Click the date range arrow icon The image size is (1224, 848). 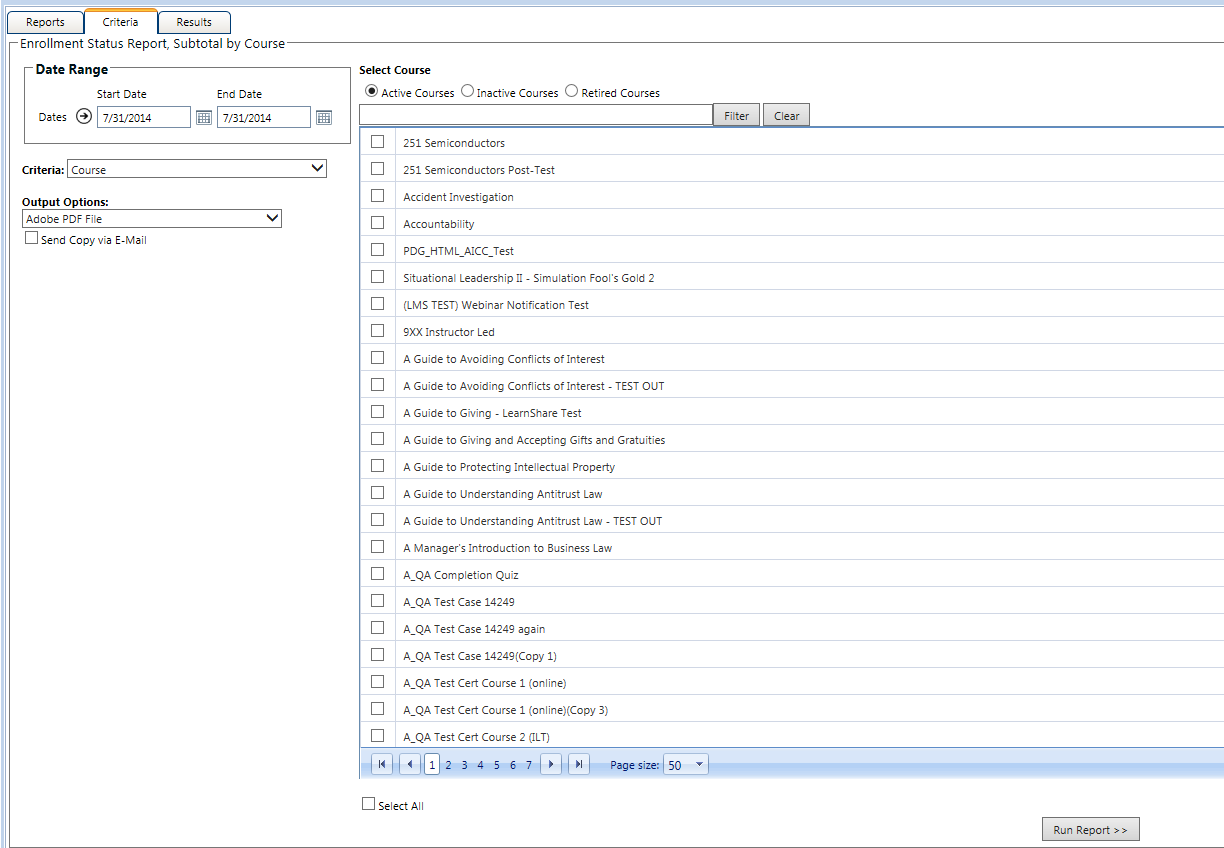pos(84,117)
